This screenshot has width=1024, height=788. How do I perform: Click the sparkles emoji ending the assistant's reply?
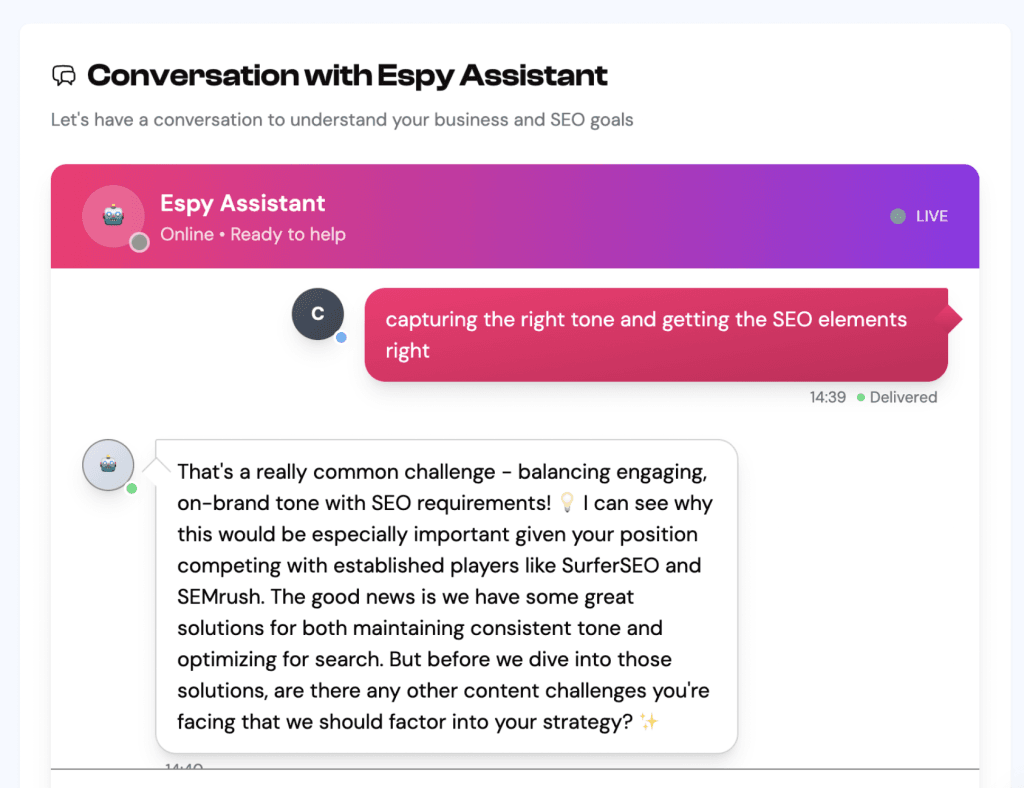click(x=649, y=721)
